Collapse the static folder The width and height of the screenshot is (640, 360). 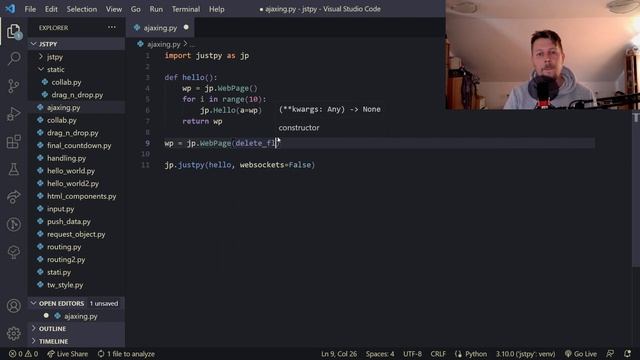(x=76, y=69)
